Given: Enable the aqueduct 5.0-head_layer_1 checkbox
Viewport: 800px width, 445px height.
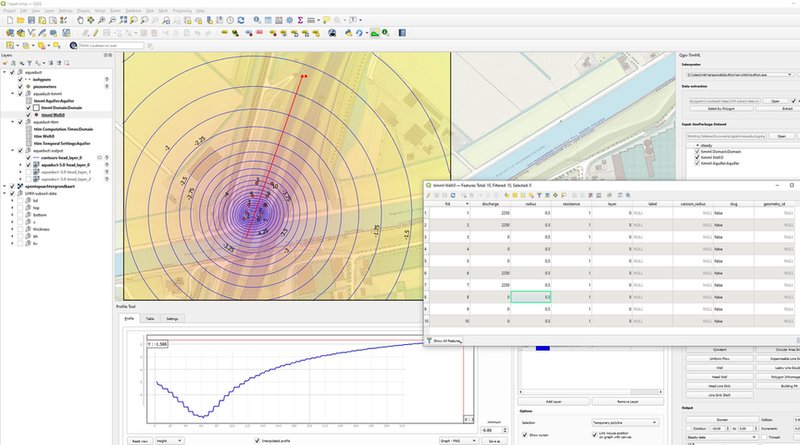Looking at the screenshot, I should tap(29, 172).
